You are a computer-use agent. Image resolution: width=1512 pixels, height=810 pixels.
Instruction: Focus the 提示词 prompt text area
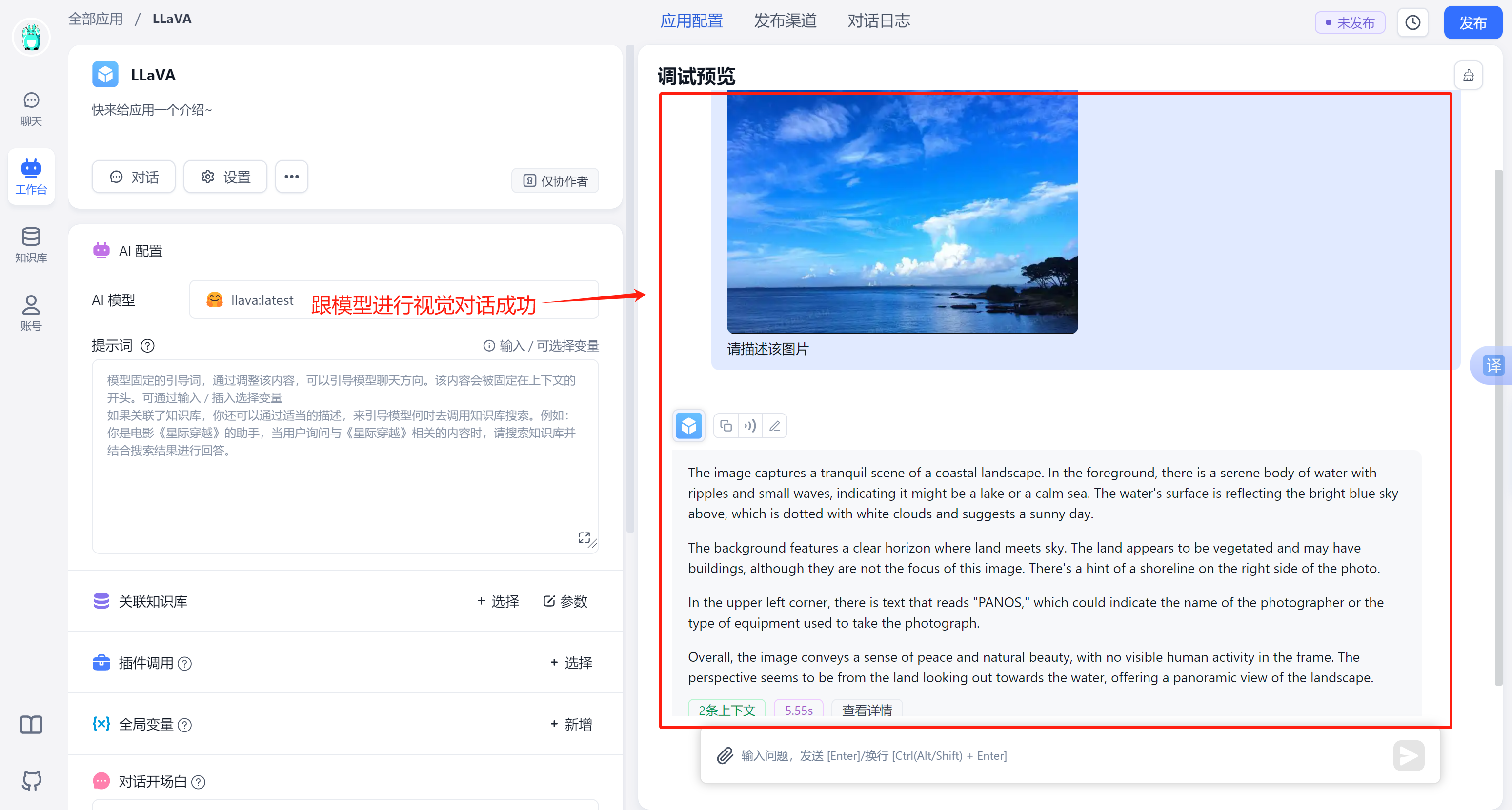pyautogui.click(x=345, y=456)
